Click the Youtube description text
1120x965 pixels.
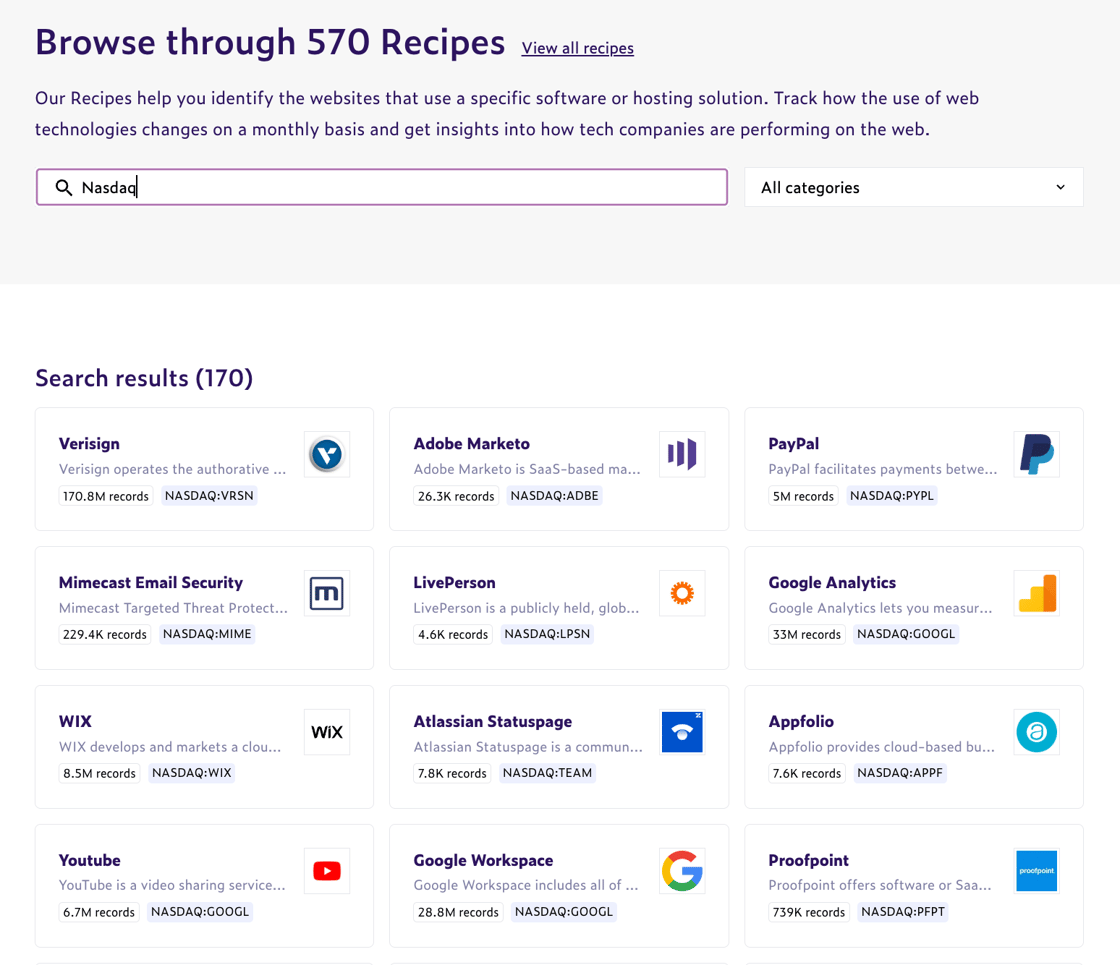(x=172, y=886)
